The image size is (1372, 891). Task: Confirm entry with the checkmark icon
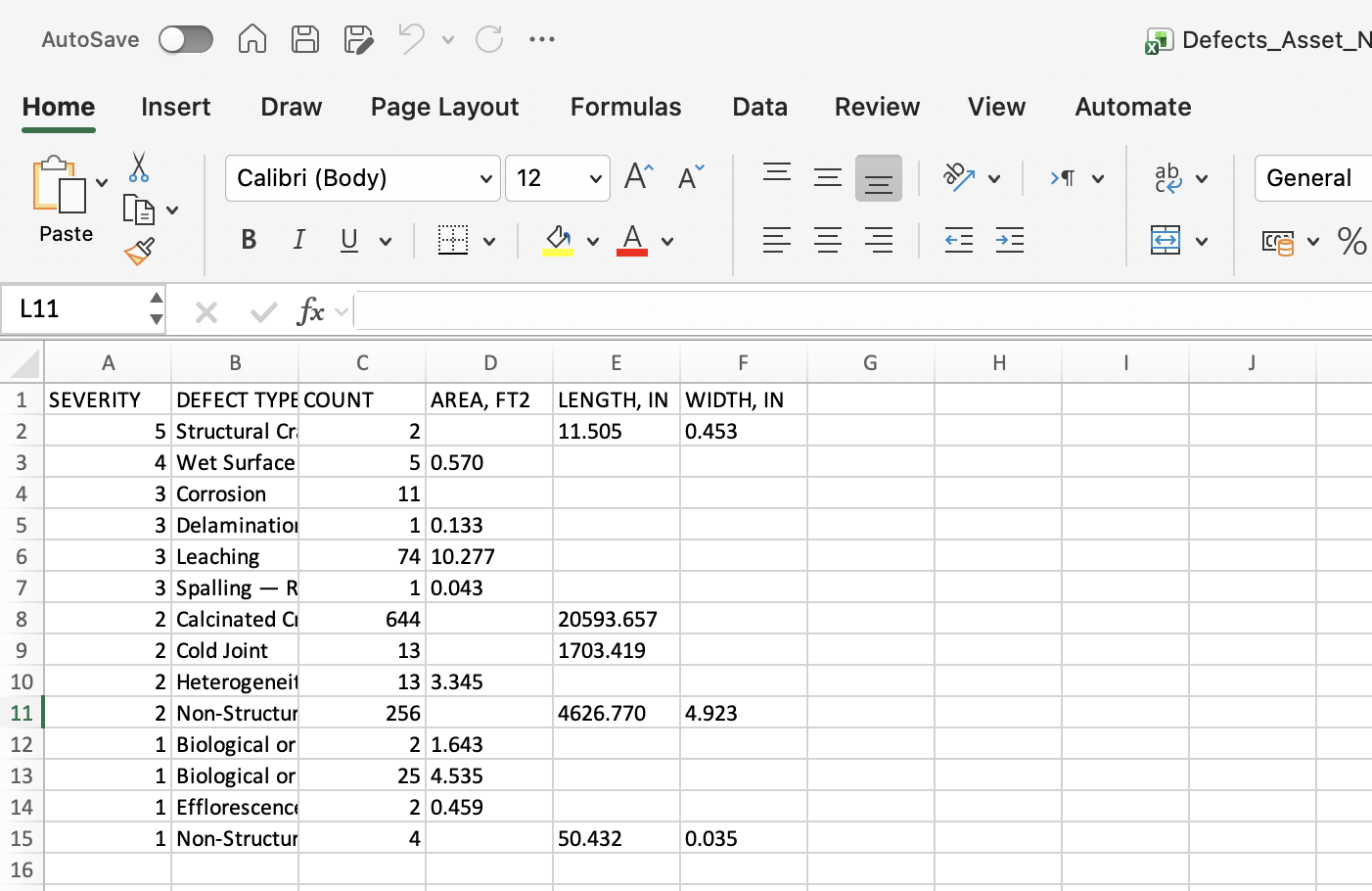[x=263, y=312]
